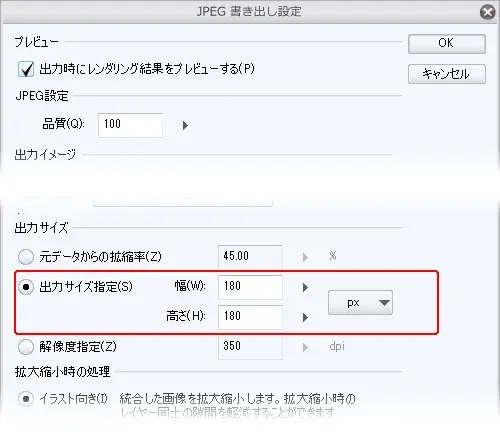Open the px unit dropdown

click(x=360, y=302)
